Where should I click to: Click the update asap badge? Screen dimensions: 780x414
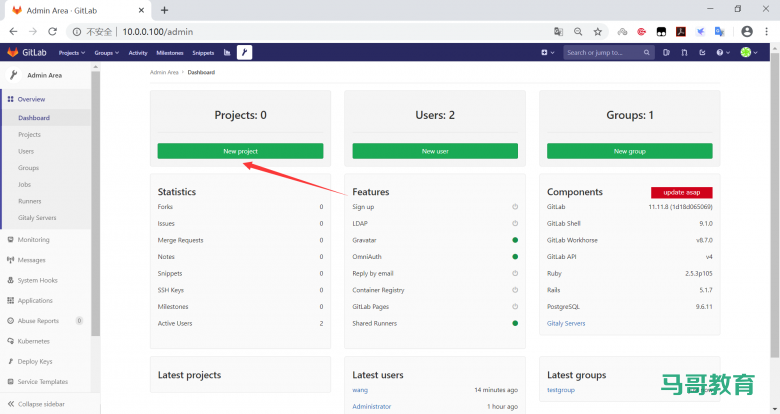pyautogui.click(x=682, y=193)
